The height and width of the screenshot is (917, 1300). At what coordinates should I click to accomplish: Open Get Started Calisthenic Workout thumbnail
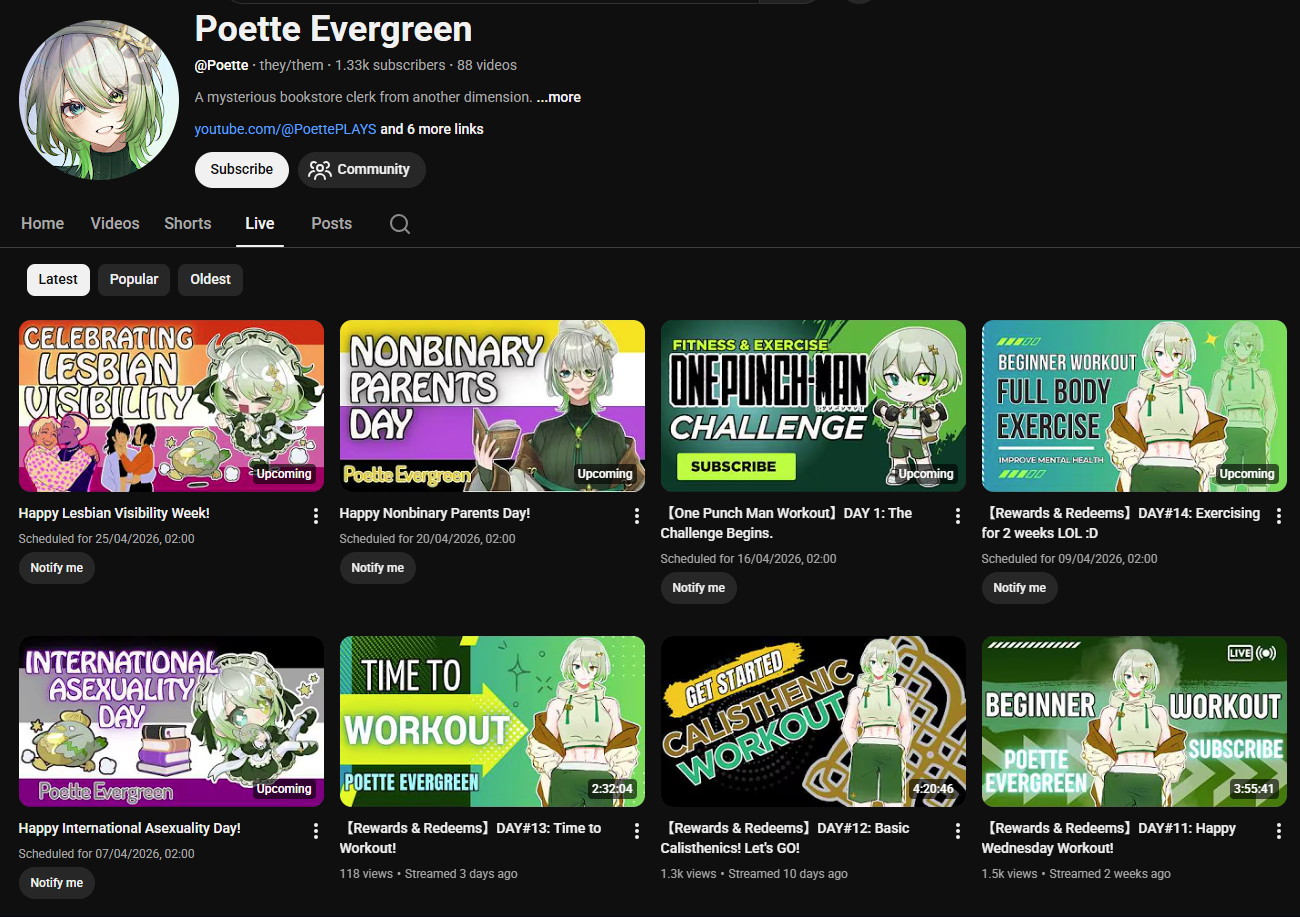pos(814,721)
